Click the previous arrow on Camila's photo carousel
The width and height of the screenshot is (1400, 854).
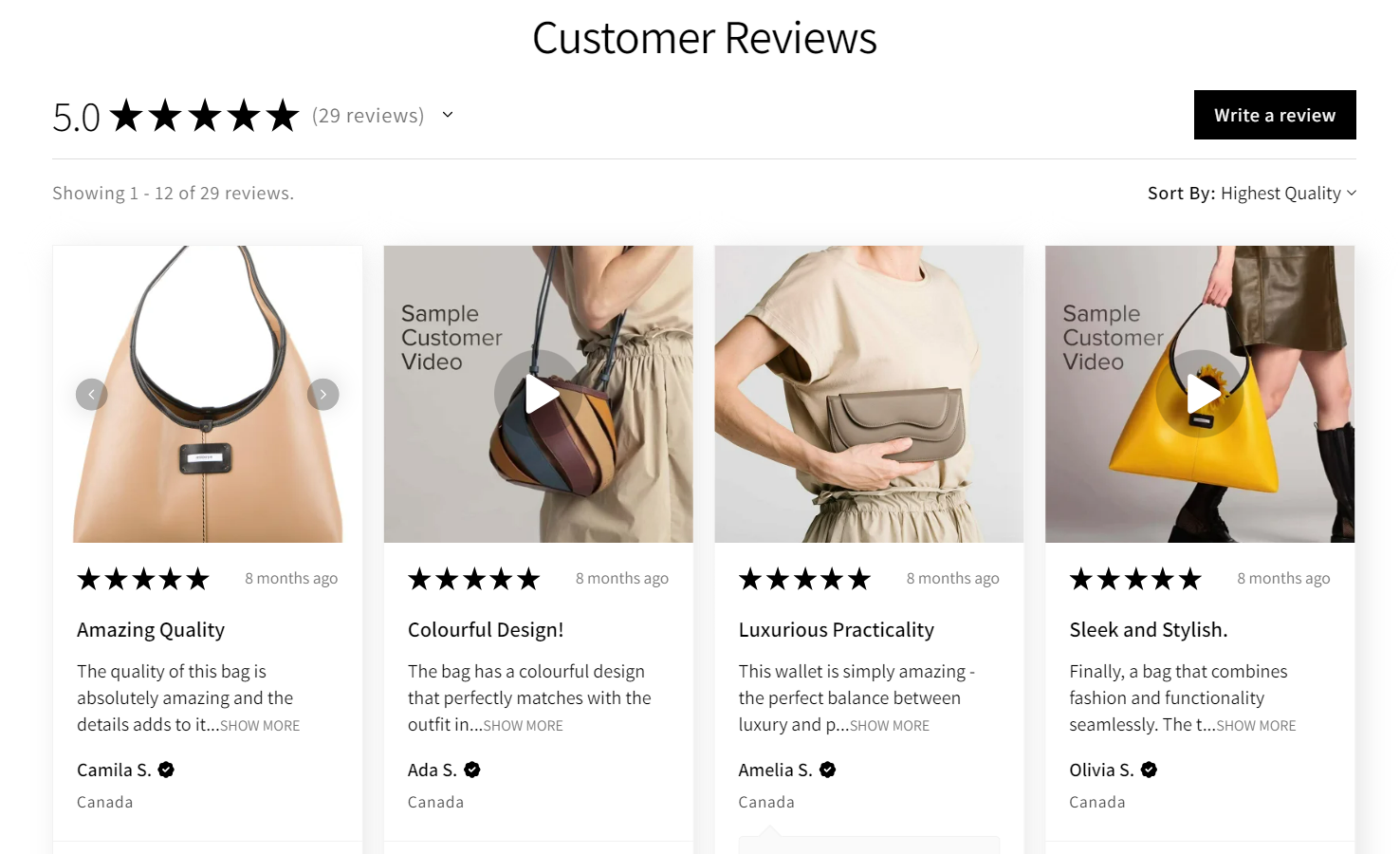[91, 394]
